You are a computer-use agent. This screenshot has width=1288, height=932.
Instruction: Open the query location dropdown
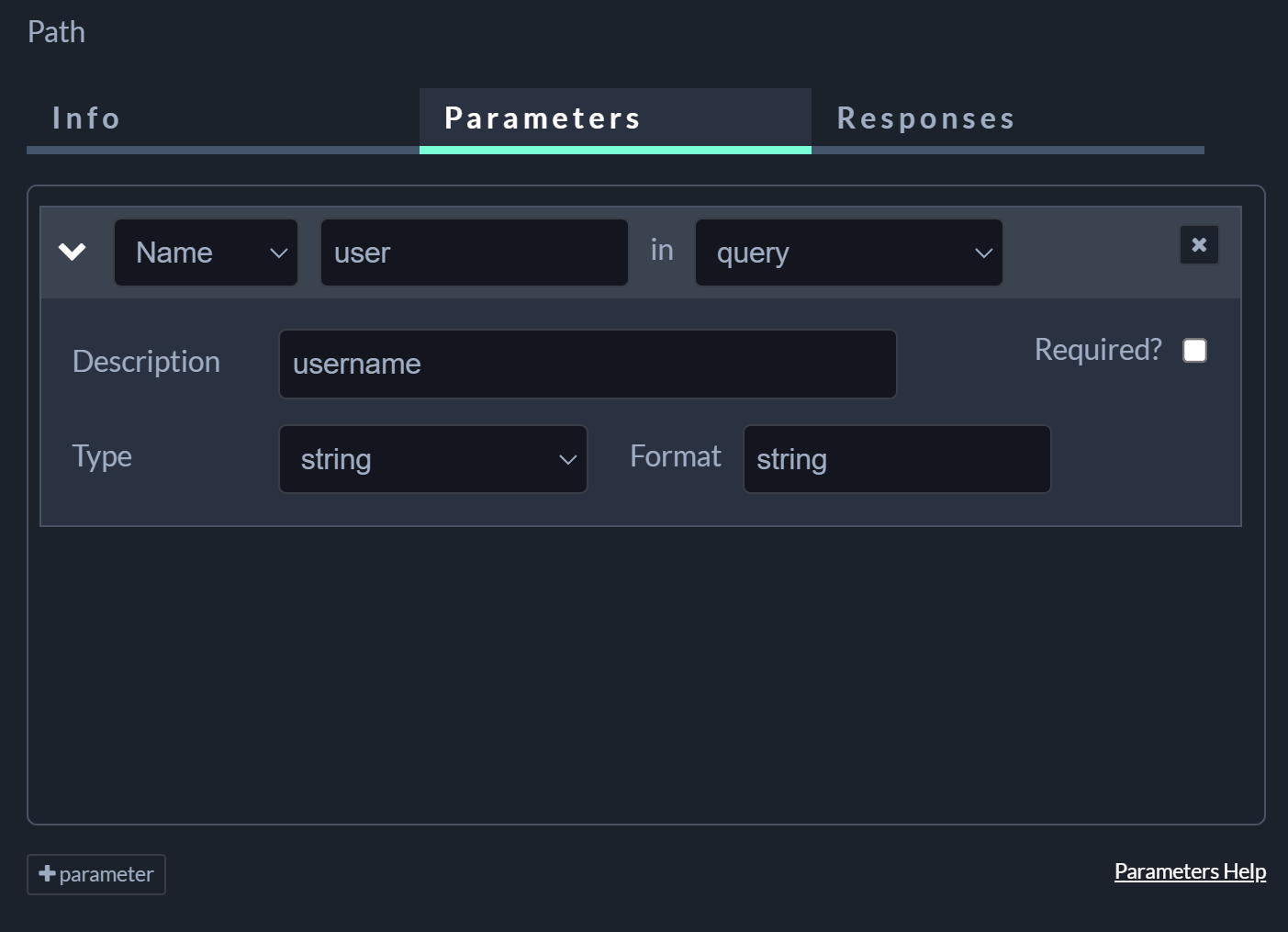point(848,253)
